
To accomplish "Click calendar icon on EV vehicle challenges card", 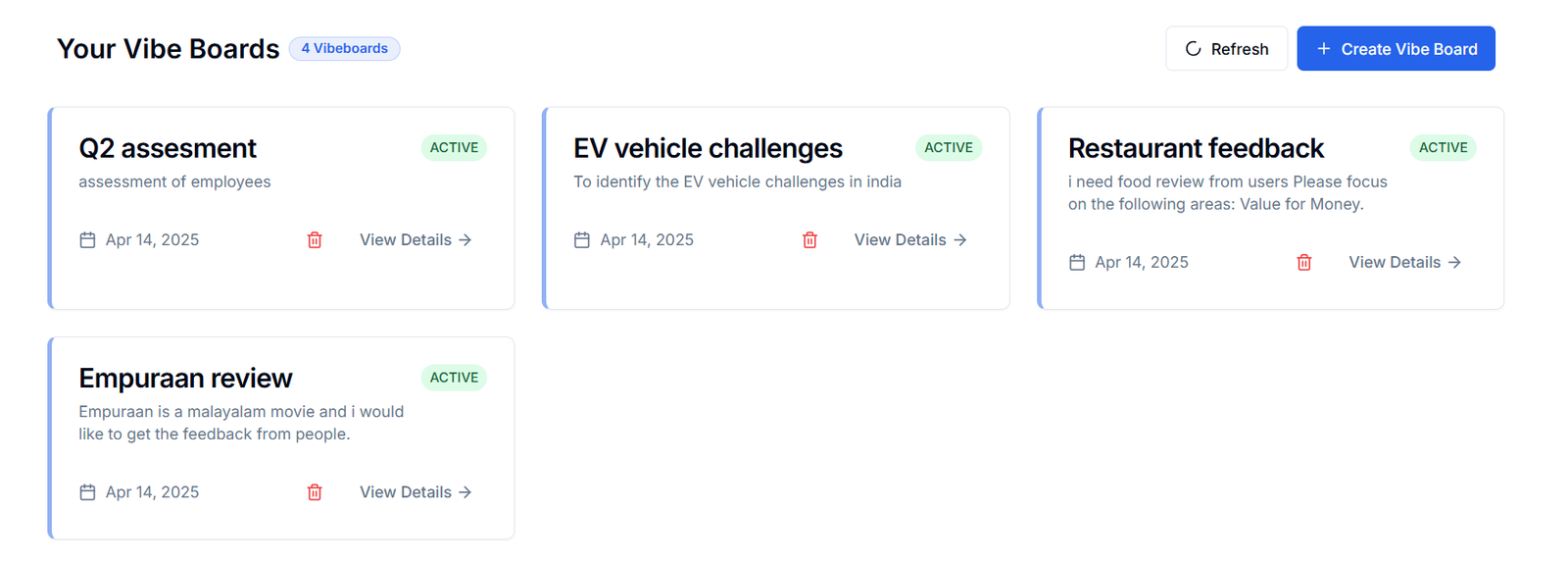I will tap(582, 240).
